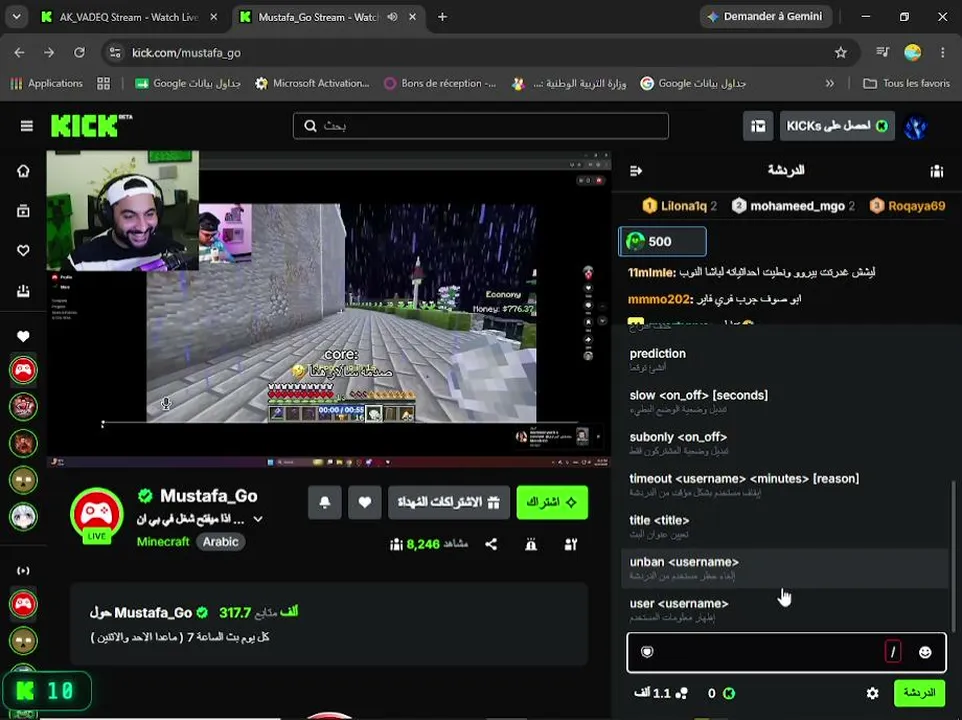Click the Kick search field

(480, 126)
